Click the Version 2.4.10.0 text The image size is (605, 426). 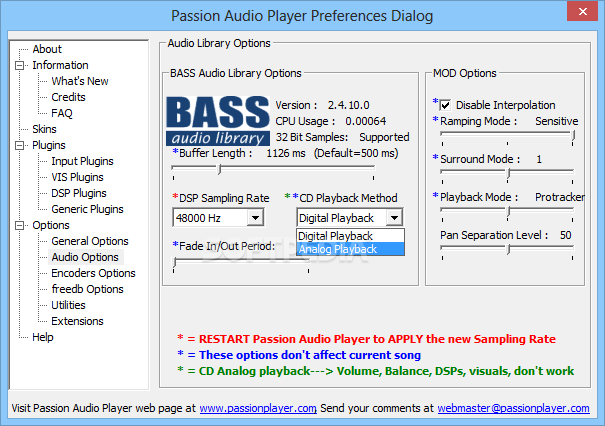pyautogui.click(x=322, y=105)
